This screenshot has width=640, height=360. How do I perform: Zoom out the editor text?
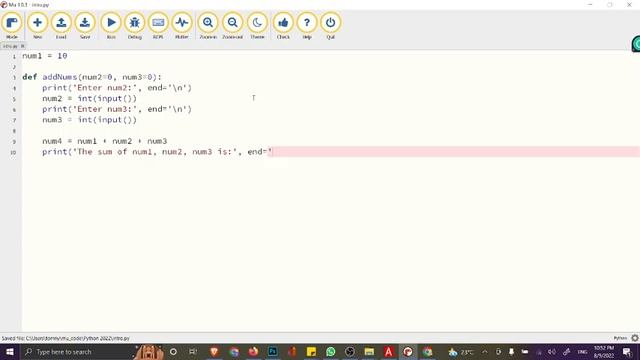point(233,26)
